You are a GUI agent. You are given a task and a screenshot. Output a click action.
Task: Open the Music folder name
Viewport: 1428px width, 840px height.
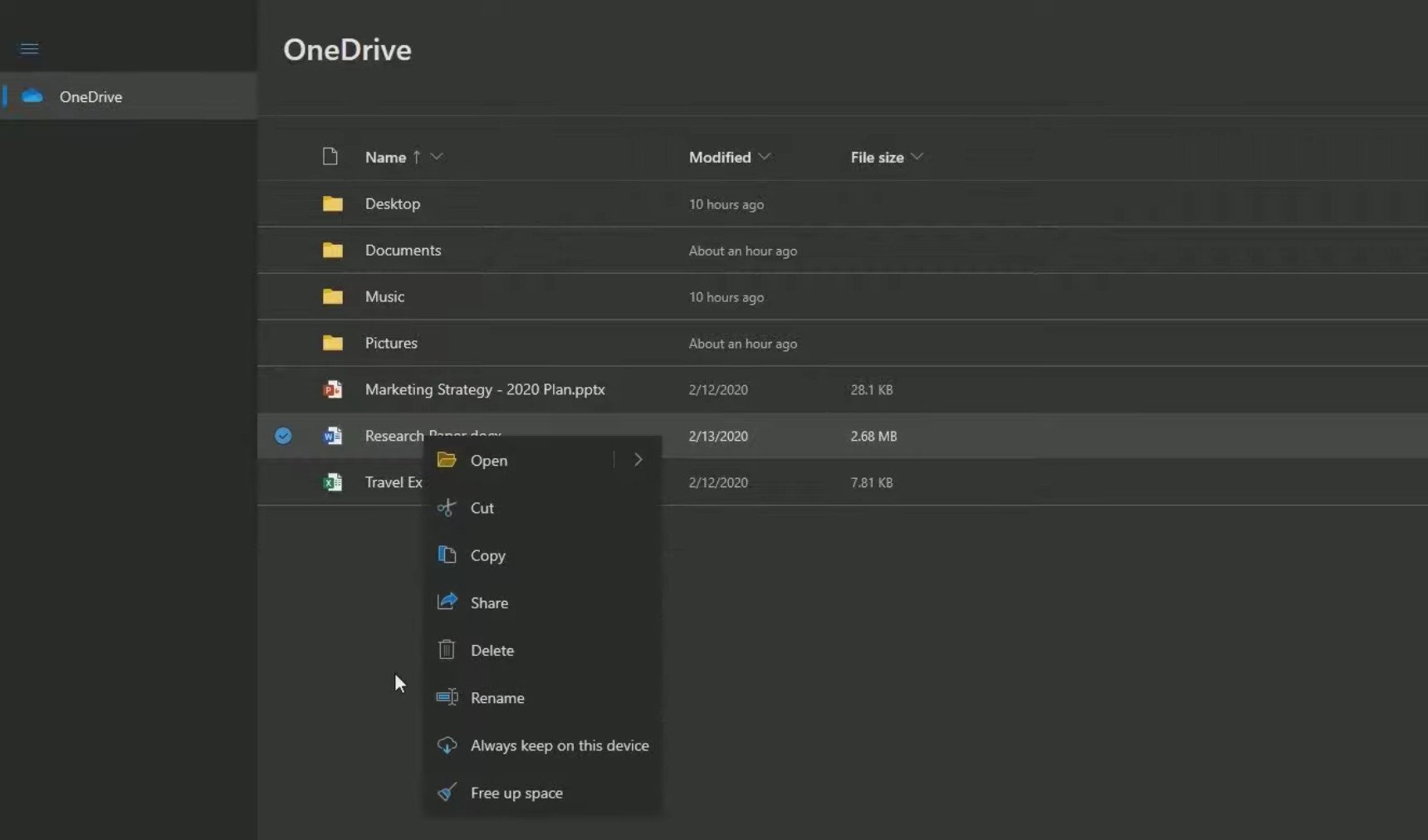tap(384, 296)
